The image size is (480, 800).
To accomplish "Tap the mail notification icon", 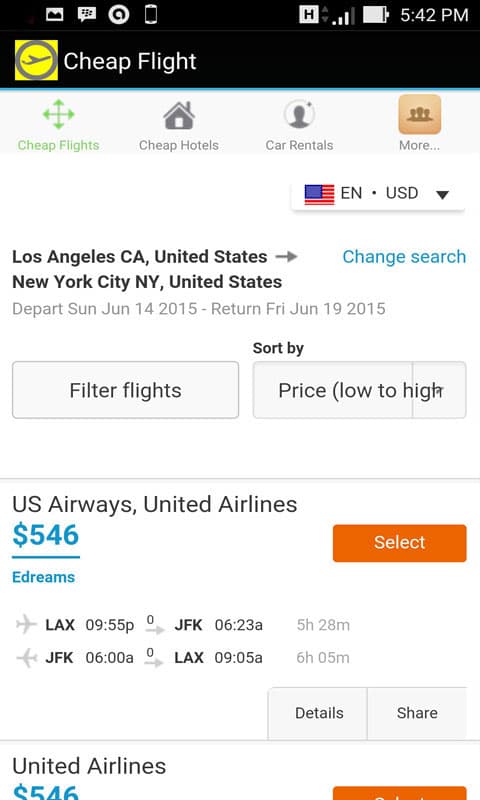I will [55, 14].
